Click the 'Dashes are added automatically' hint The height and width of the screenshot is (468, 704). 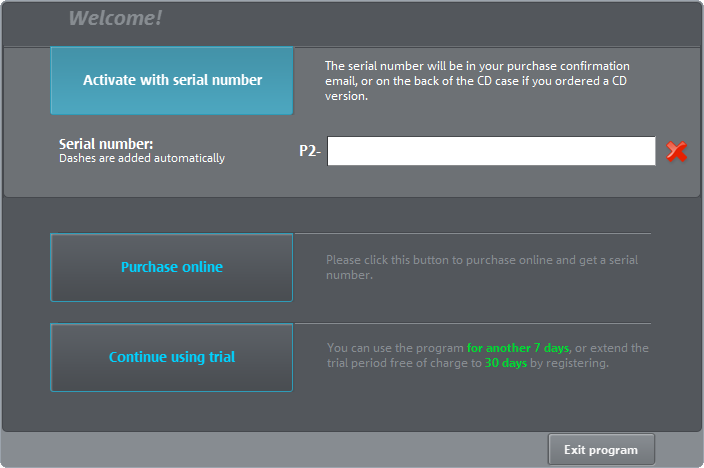(142, 158)
